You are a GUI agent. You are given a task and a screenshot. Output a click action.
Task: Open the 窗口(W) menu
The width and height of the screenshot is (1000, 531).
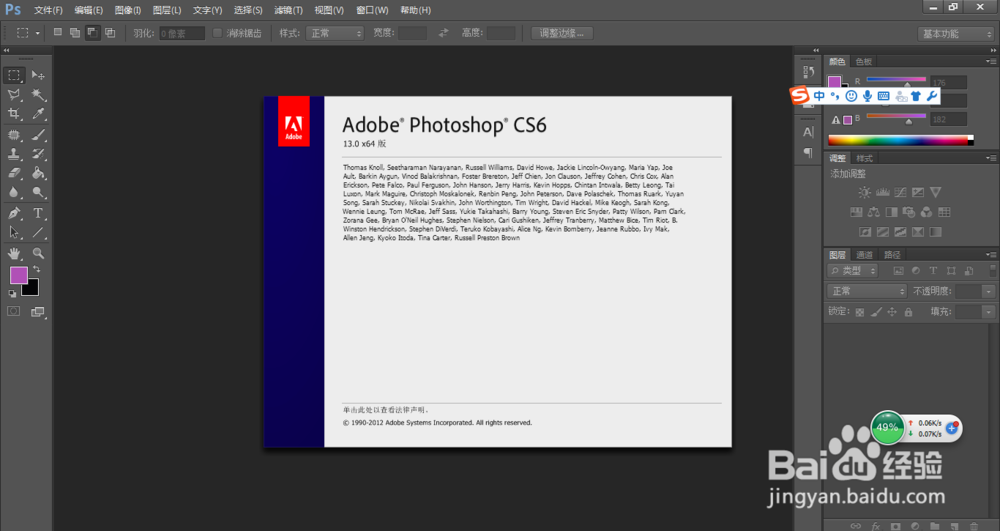[372, 10]
